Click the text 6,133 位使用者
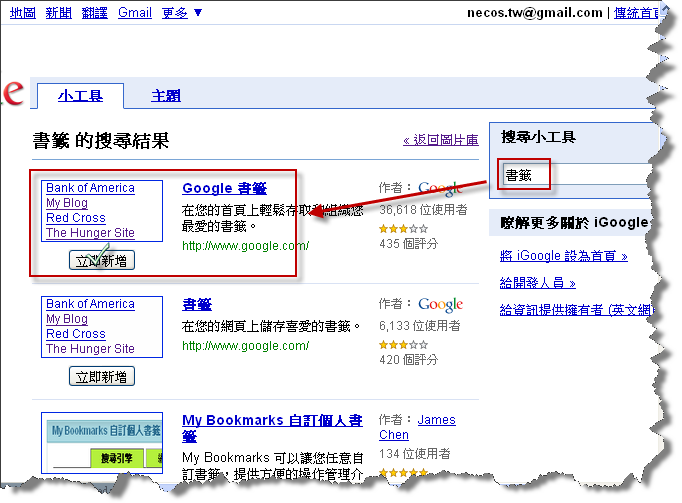 [420, 326]
